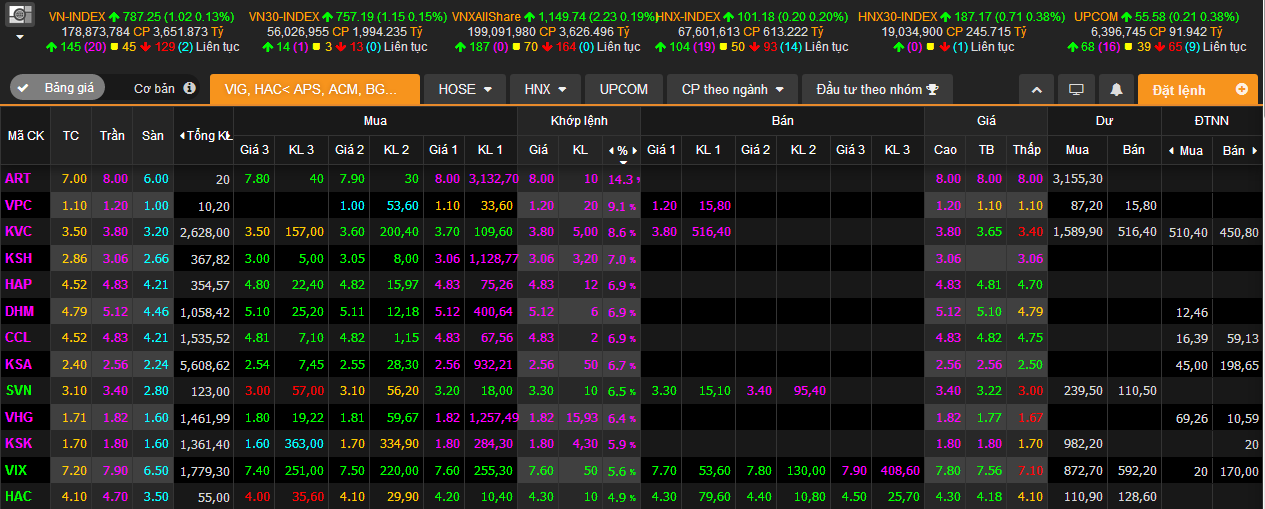Image resolution: width=1265 pixels, height=509 pixels.
Task: Select HAC stock symbol
Action: tap(18, 496)
